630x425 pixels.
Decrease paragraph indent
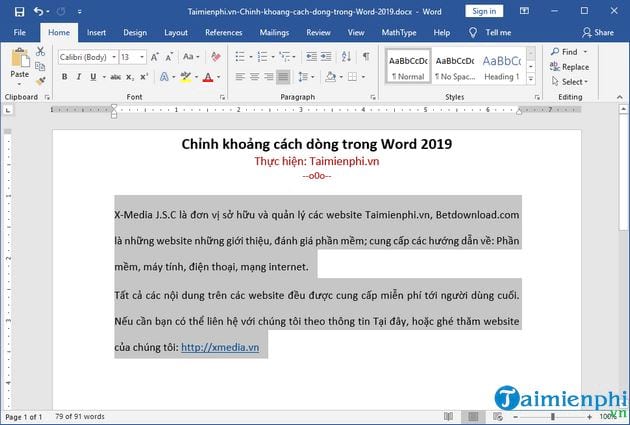tap(311, 57)
